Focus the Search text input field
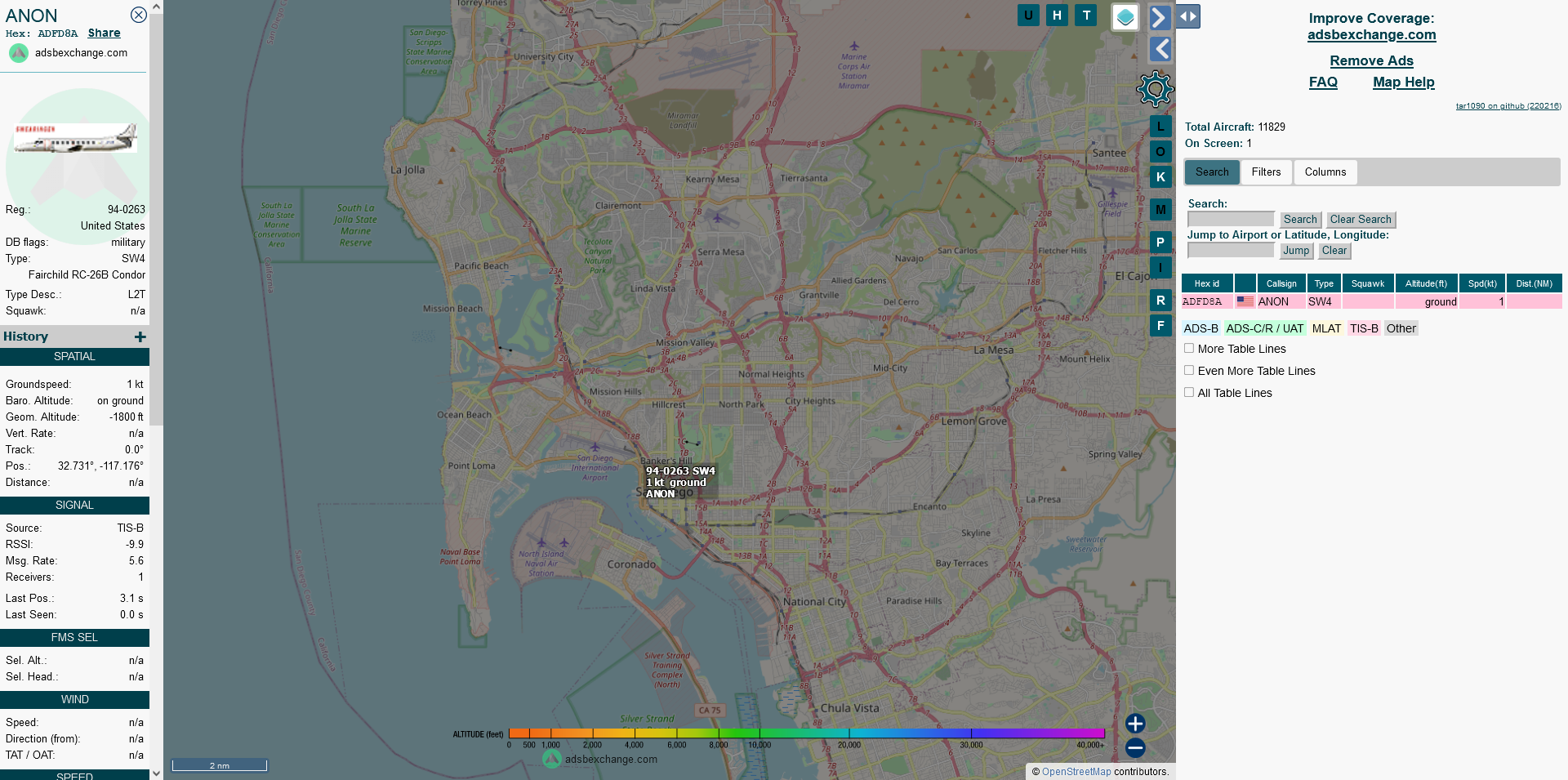 pyautogui.click(x=1231, y=219)
